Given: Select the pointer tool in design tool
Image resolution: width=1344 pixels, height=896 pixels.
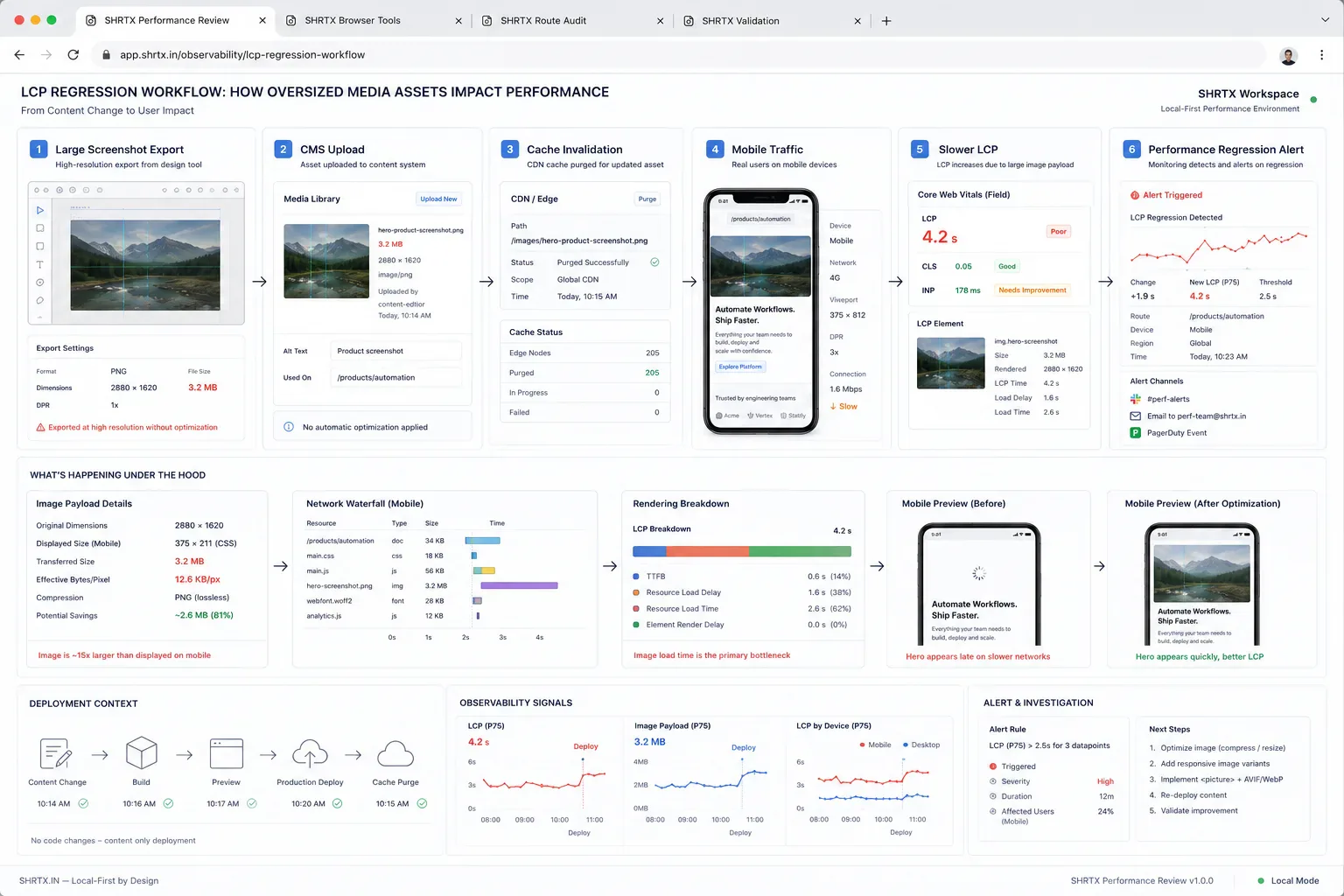Looking at the screenshot, I should tap(39, 210).
